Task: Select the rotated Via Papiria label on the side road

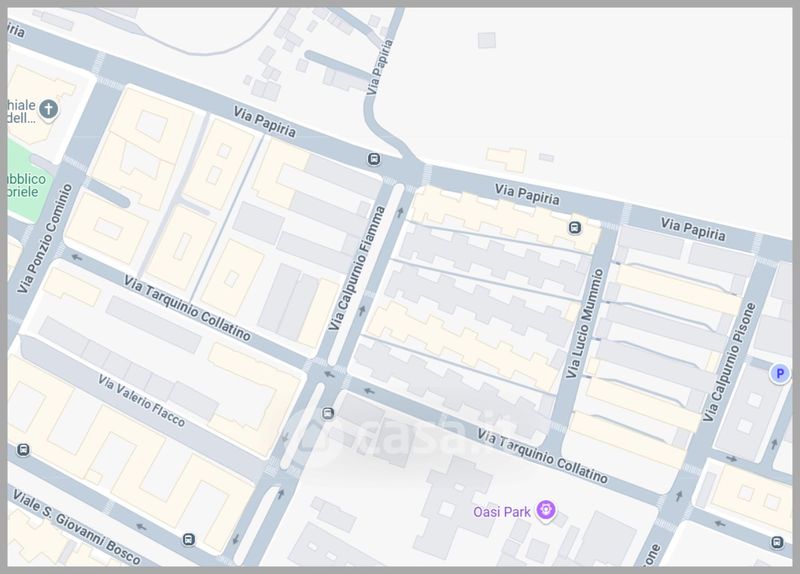Action: point(380,67)
